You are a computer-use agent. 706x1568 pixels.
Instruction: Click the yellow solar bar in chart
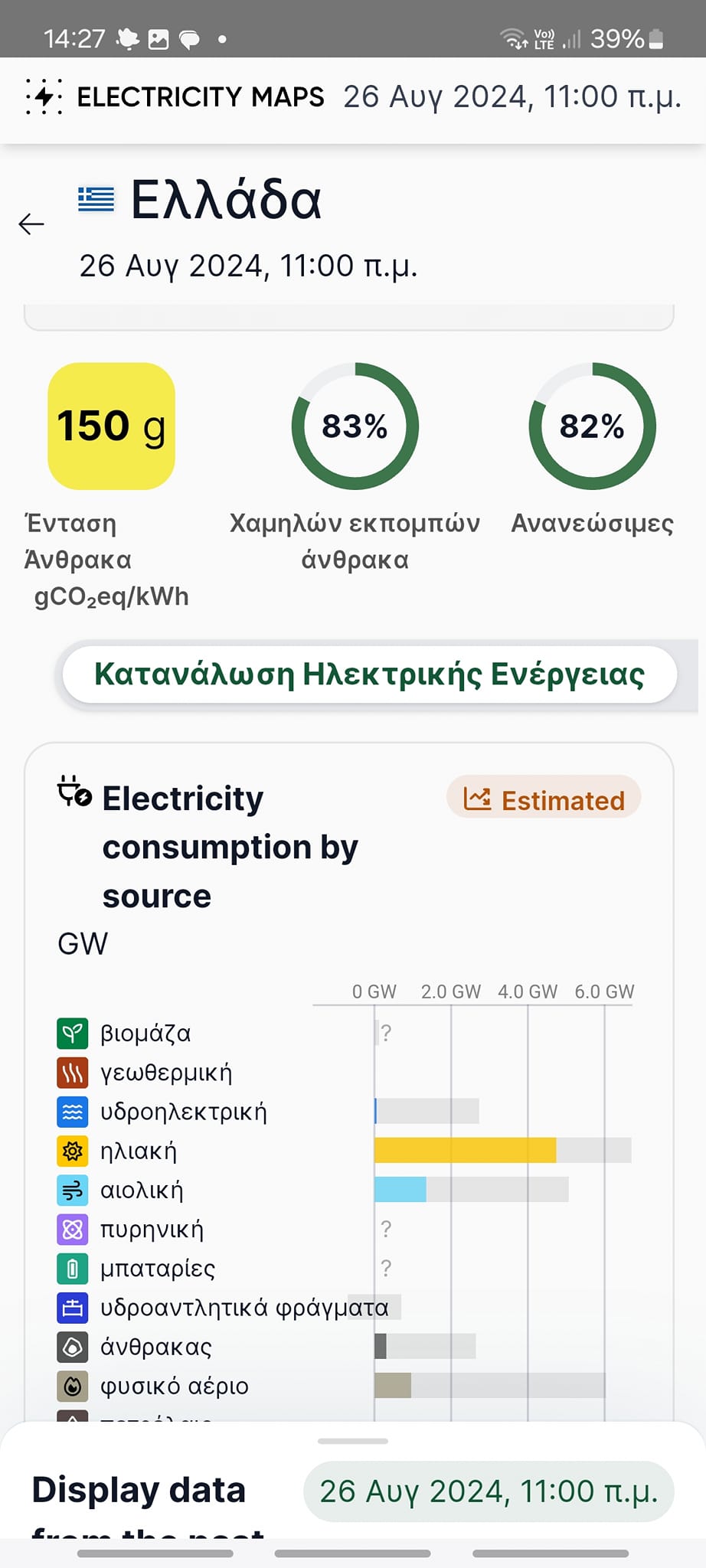point(465,1151)
